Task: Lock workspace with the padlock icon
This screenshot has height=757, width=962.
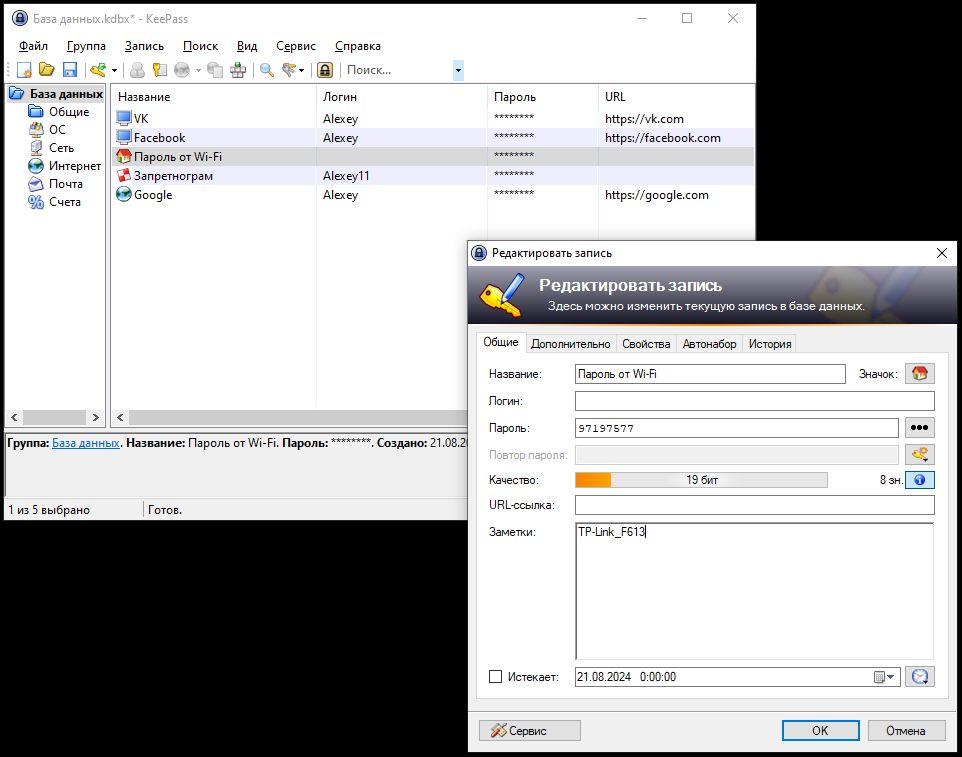Action: pyautogui.click(x=325, y=70)
